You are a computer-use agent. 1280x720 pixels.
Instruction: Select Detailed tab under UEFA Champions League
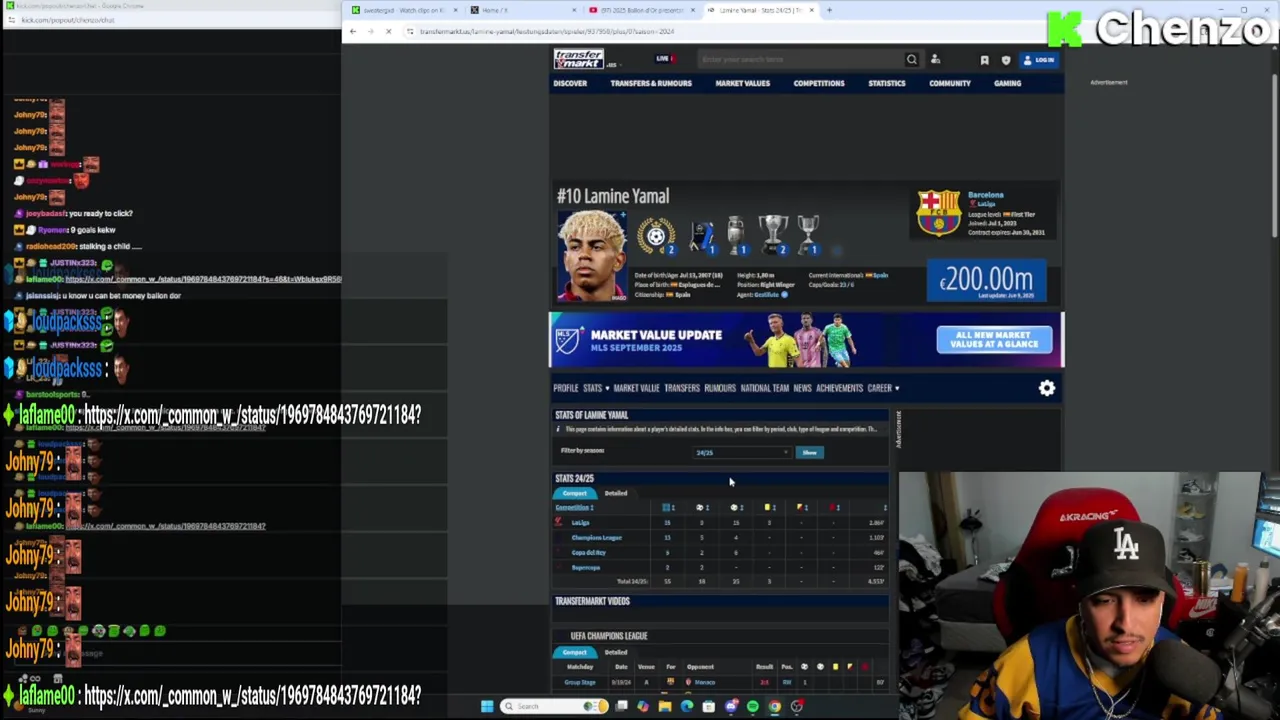point(616,652)
